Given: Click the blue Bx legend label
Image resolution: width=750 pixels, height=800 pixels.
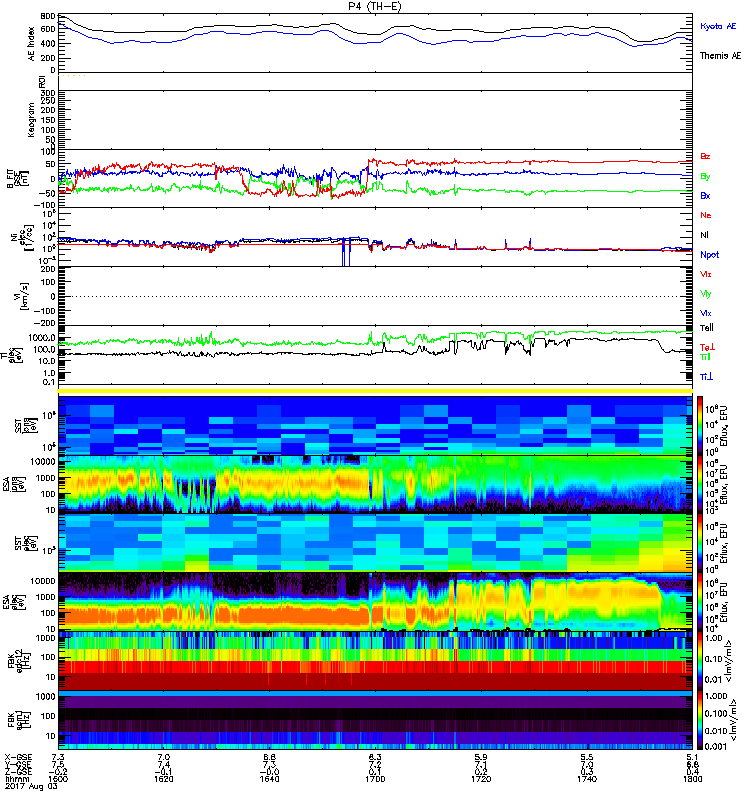Looking at the screenshot, I should [705, 195].
